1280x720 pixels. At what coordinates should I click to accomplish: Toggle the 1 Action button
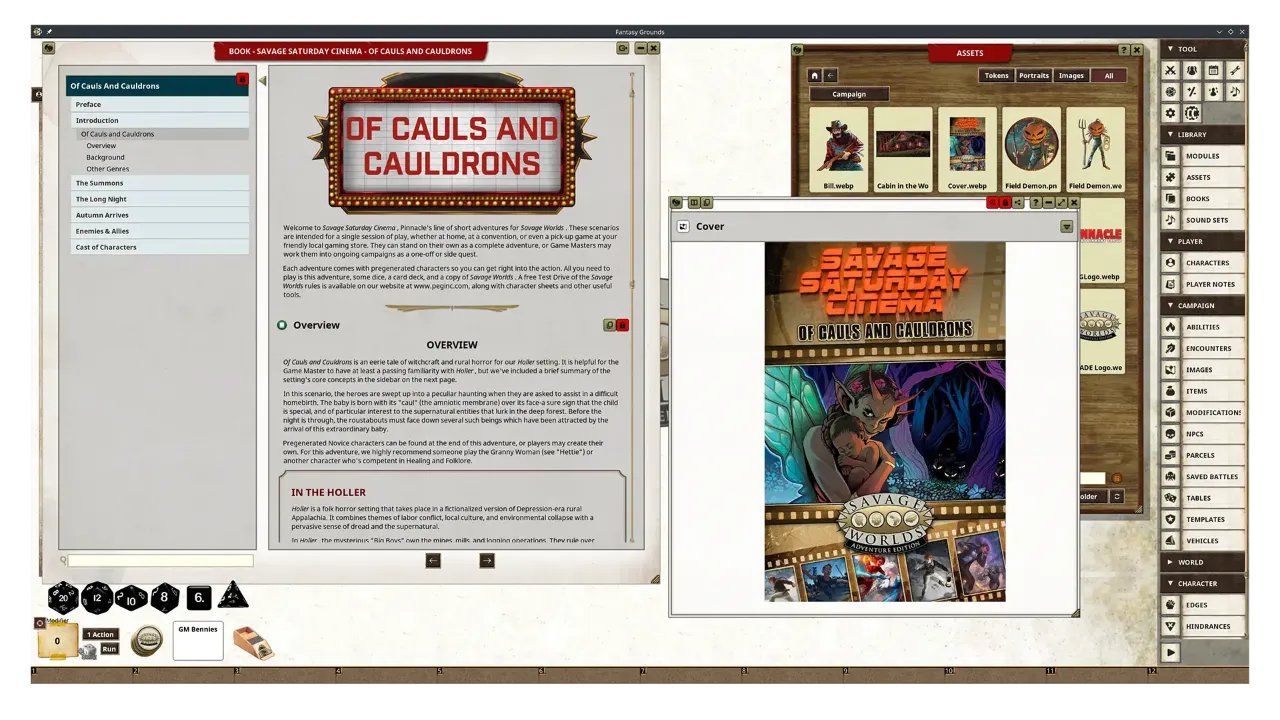pyautogui.click(x=101, y=635)
